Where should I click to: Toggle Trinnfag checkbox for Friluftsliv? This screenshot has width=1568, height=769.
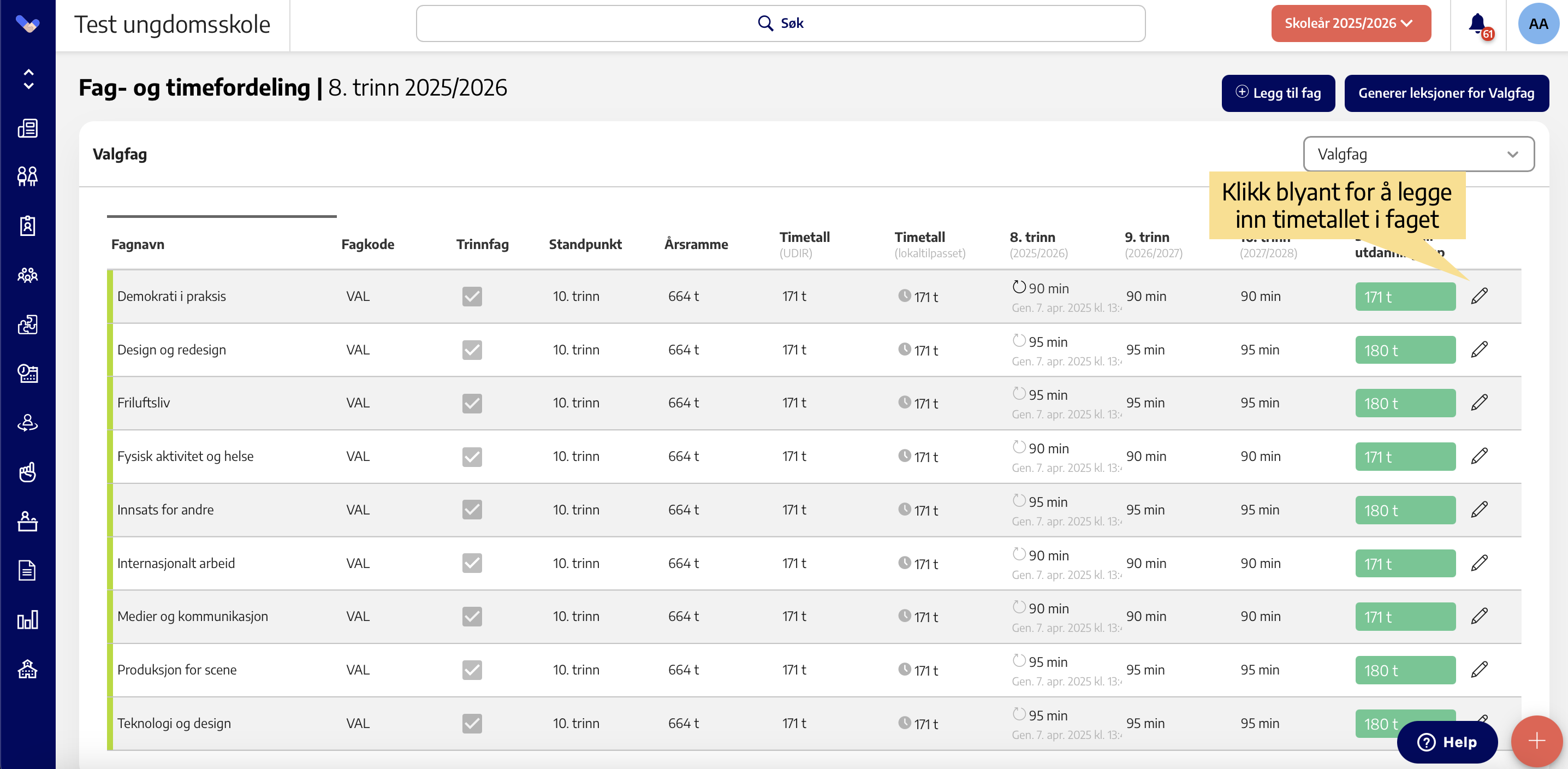pyautogui.click(x=472, y=403)
